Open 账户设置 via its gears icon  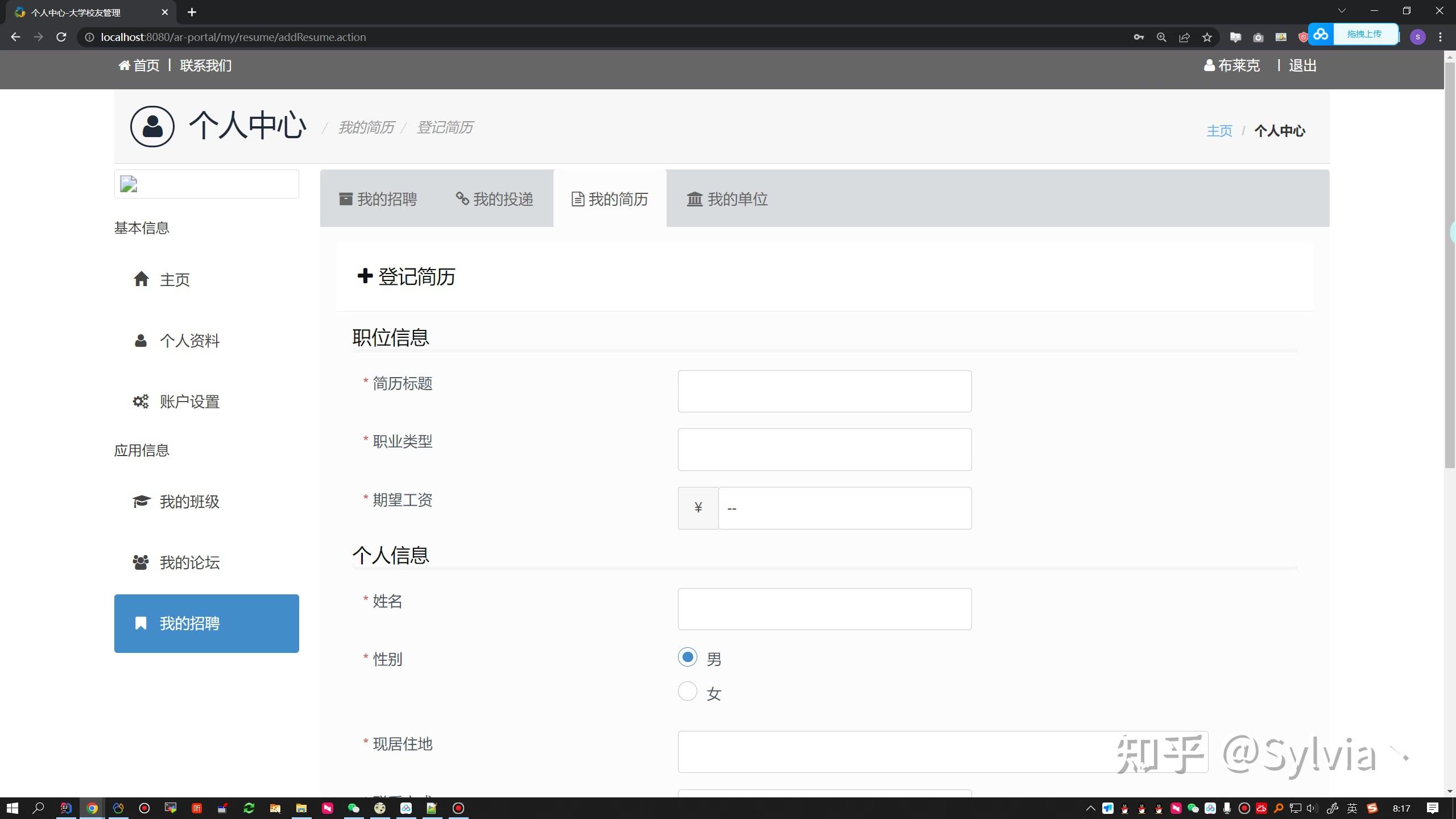coord(140,402)
